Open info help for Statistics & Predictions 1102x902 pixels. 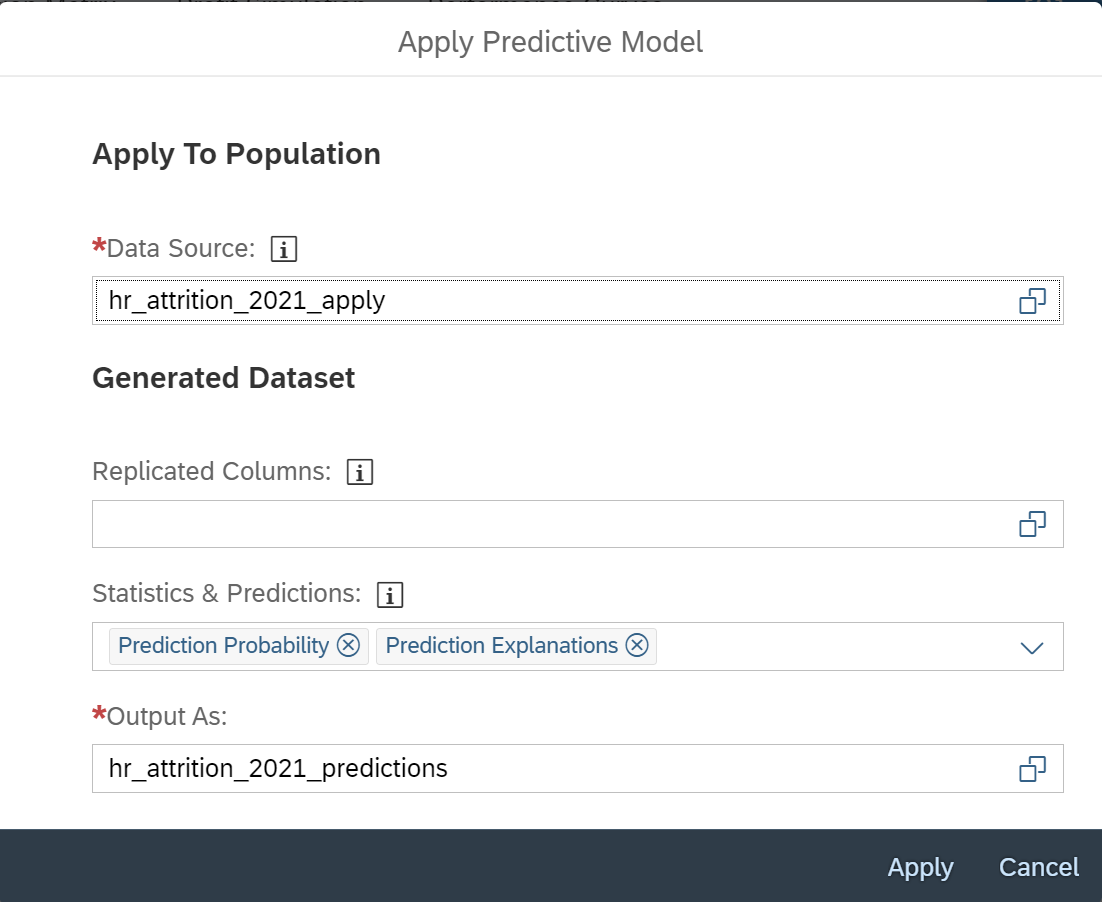(389, 594)
